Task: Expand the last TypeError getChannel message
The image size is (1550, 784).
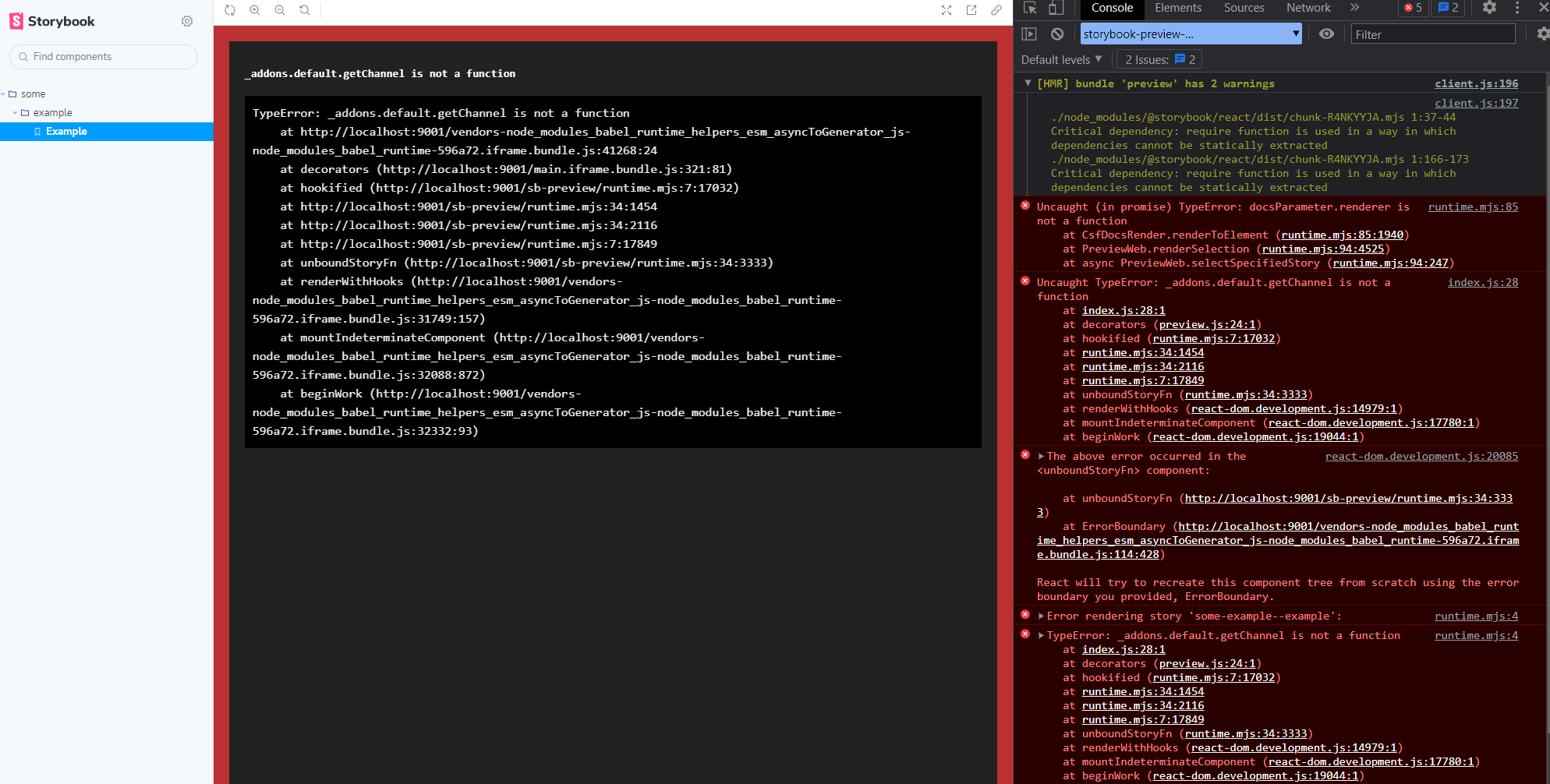Action: [x=1041, y=636]
